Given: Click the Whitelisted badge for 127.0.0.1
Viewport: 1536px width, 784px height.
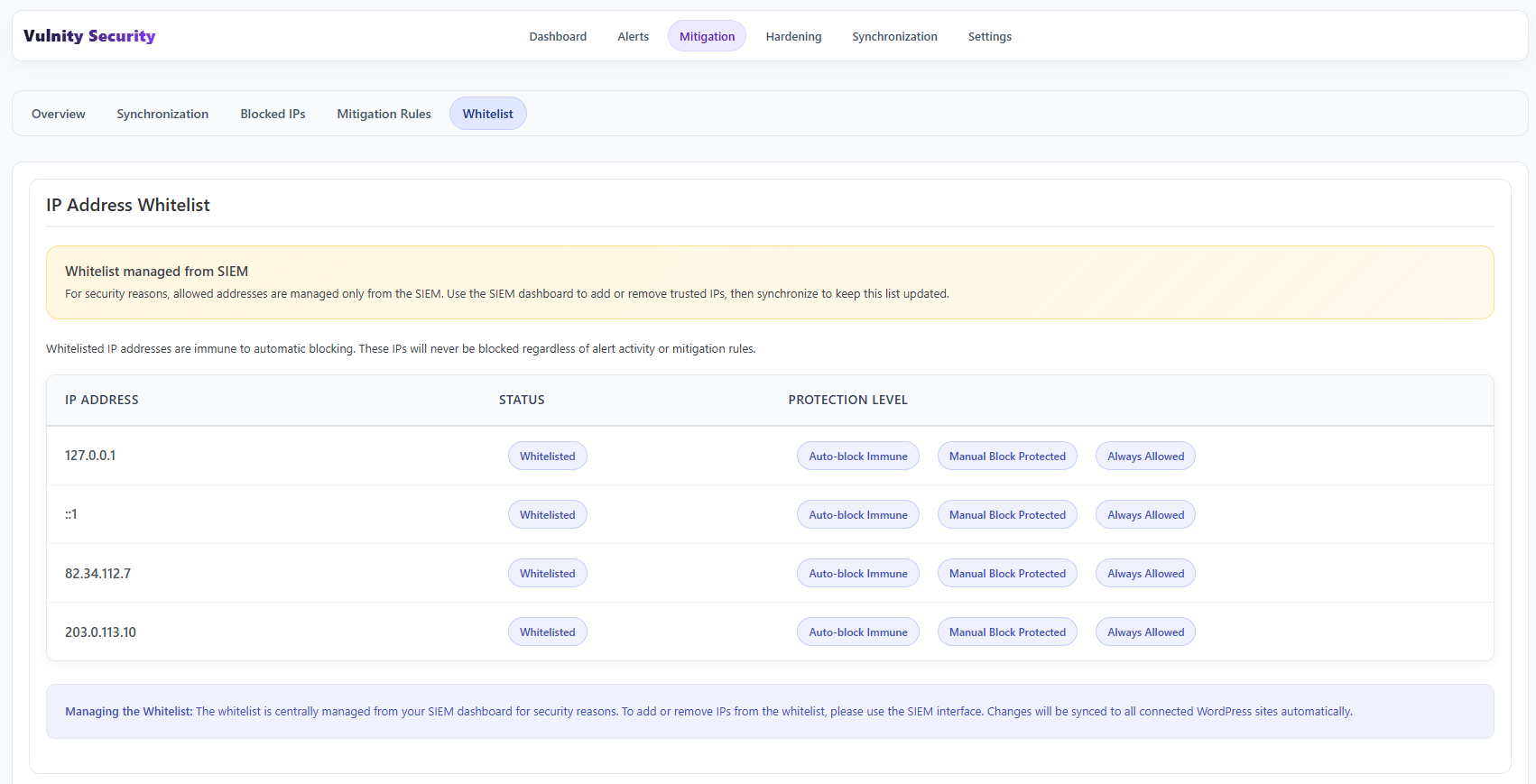Looking at the screenshot, I should [x=547, y=456].
